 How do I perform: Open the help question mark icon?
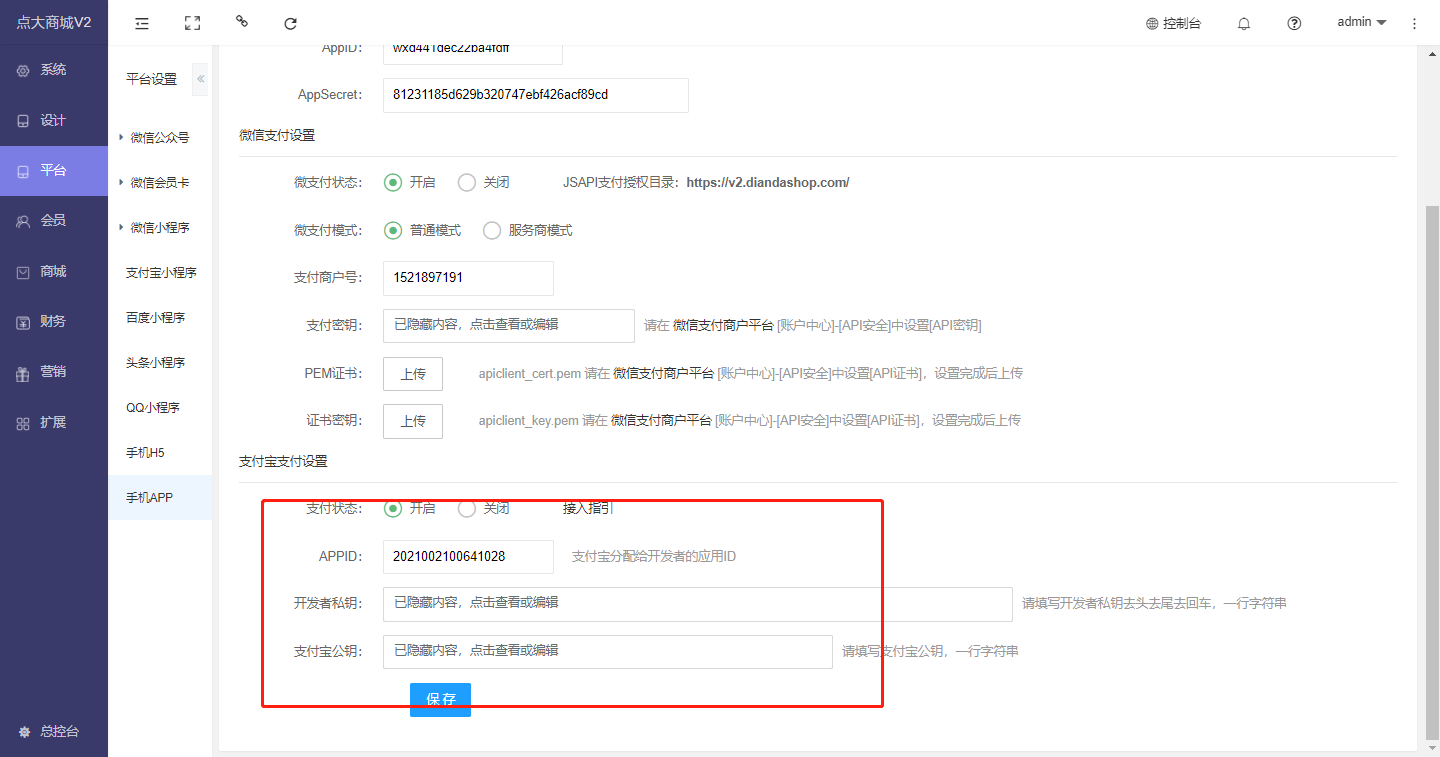(x=1294, y=23)
